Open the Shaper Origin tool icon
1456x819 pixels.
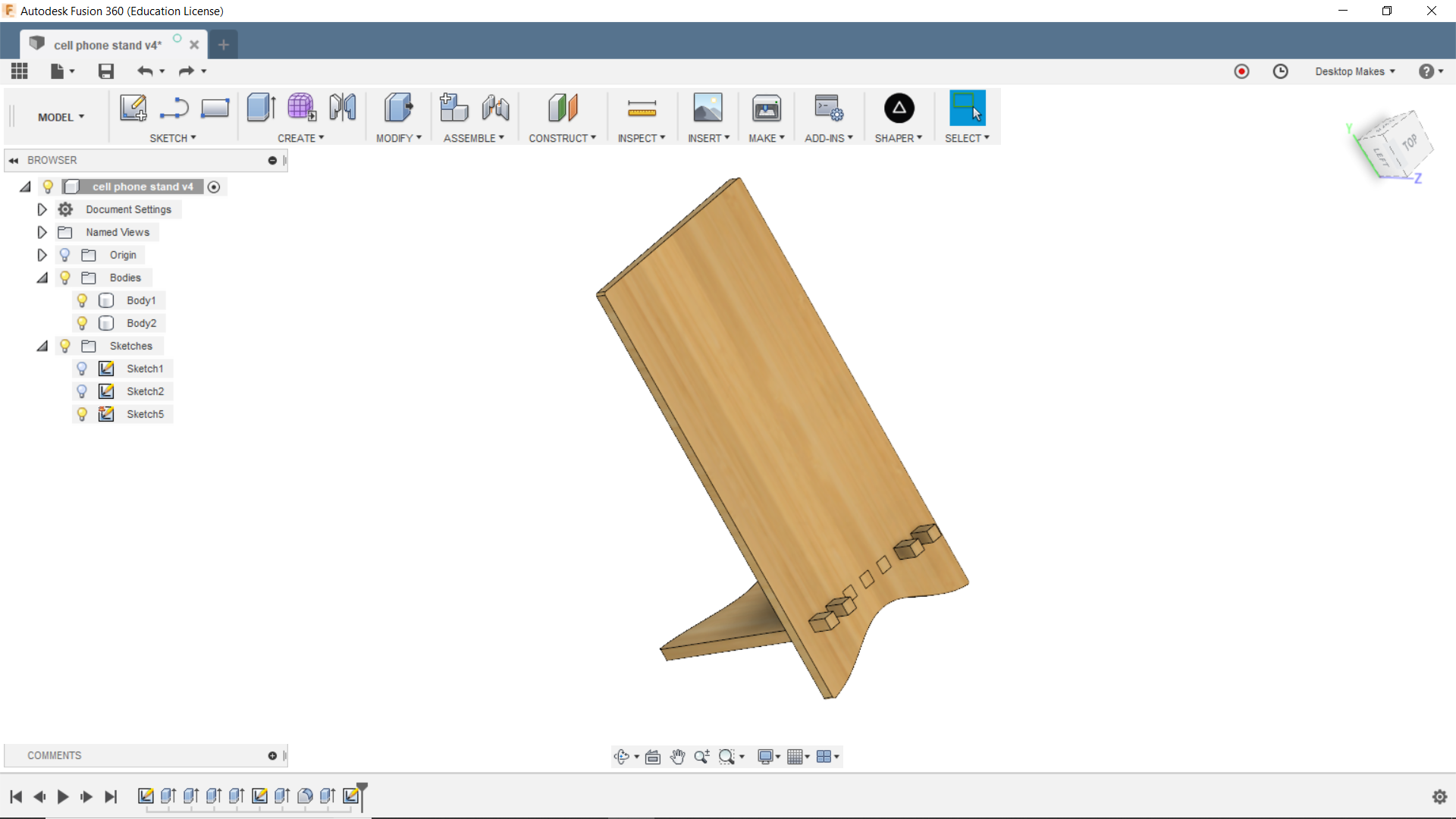(899, 108)
